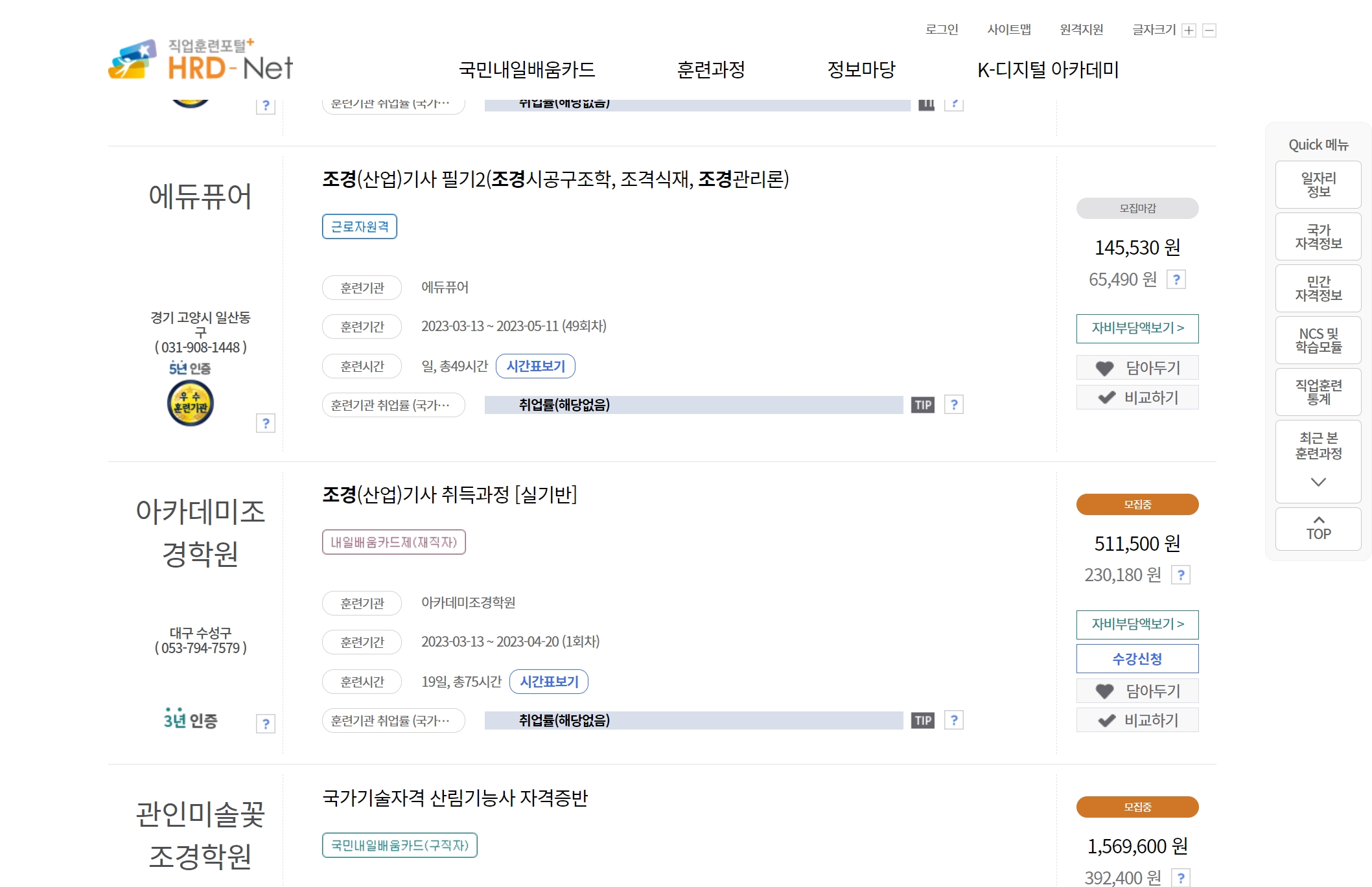Expand 자비부담액보기 for the 145,530 원 course
This screenshot has width=1372, height=887.
[1137, 328]
